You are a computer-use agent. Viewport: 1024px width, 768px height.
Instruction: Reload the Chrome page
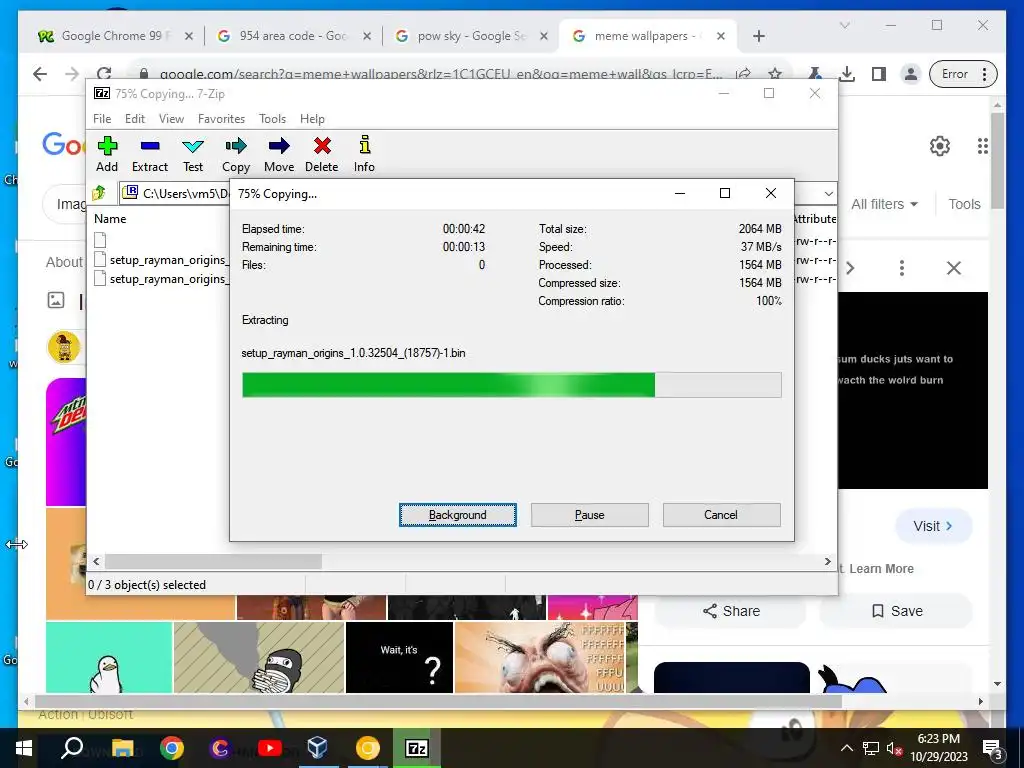[x=104, y=74]
